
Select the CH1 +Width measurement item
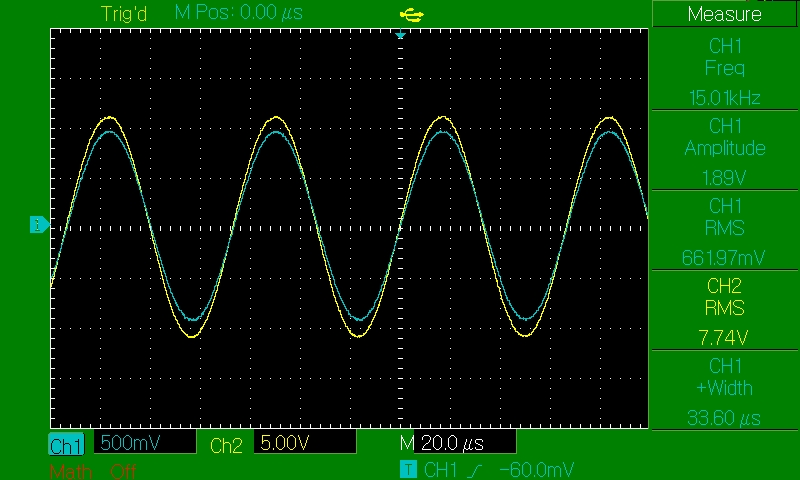click(725, 388)
